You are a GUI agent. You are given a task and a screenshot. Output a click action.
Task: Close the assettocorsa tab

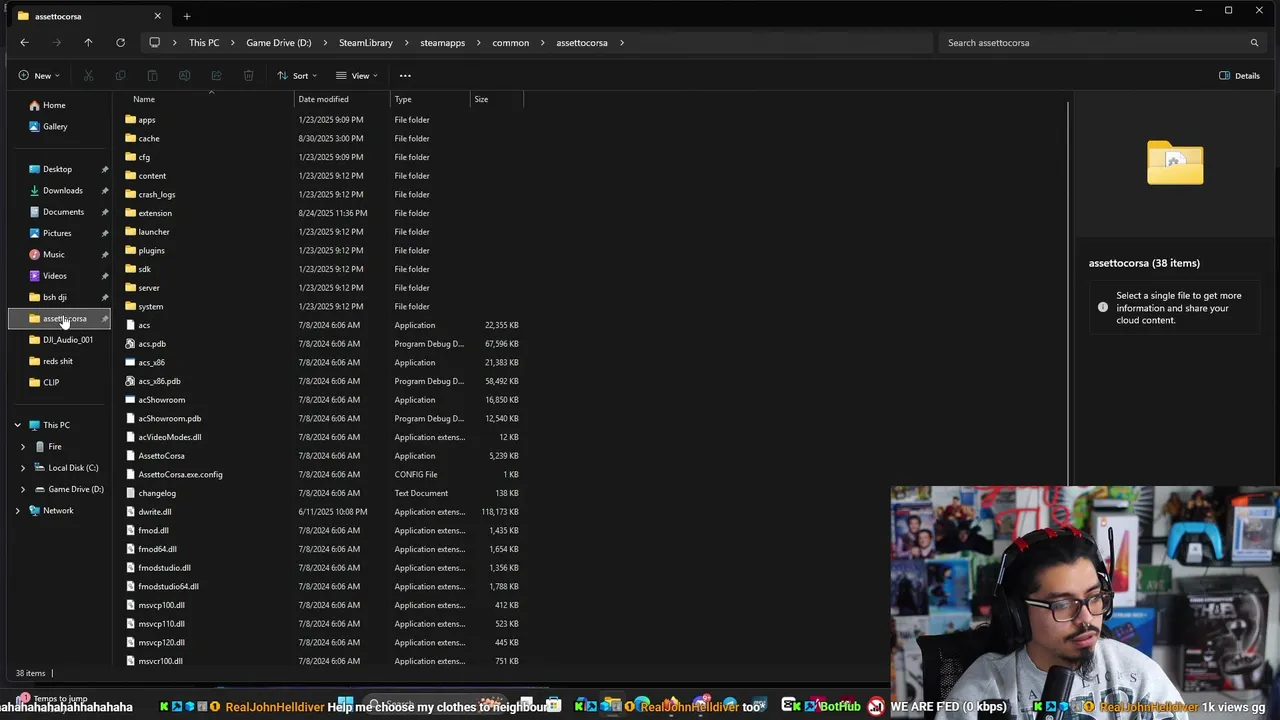(x=157, y=16)
